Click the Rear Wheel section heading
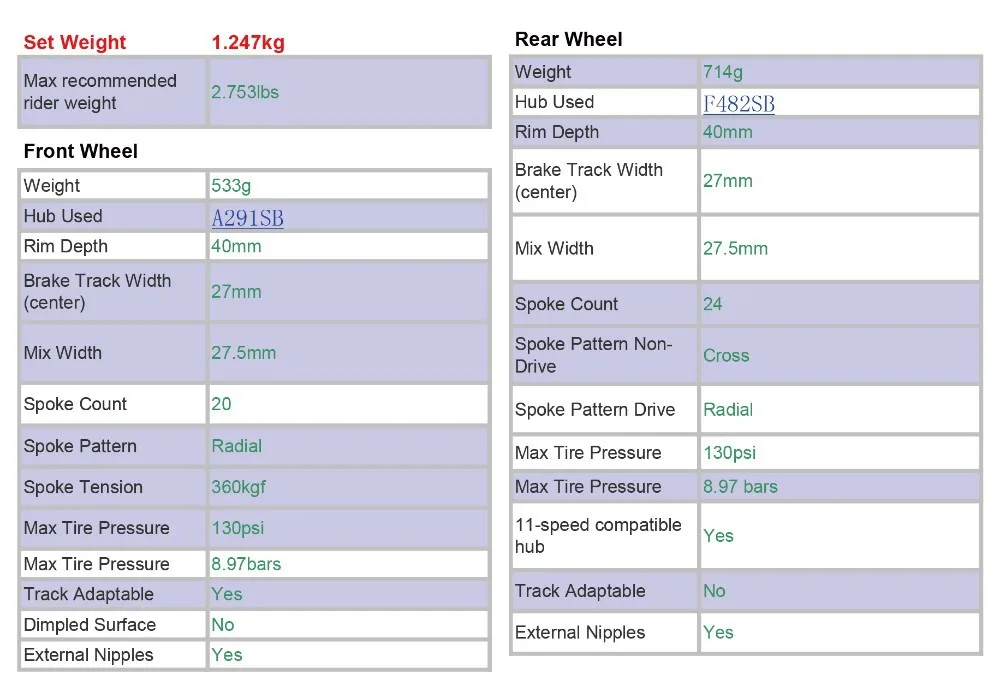 pyautogui.click(x=568, y=39)
